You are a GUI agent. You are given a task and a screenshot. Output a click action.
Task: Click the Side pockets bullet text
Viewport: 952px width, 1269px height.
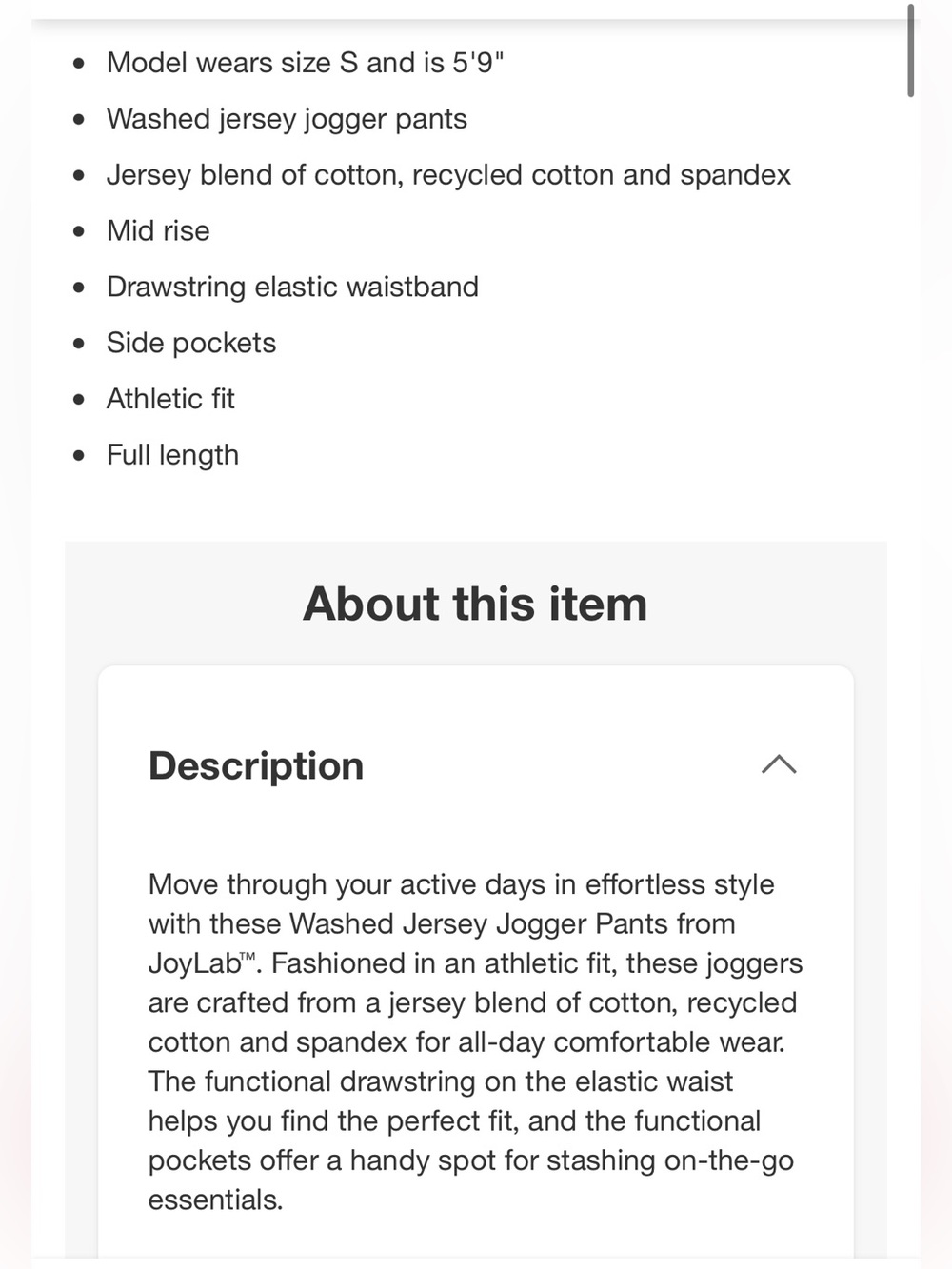191,343
